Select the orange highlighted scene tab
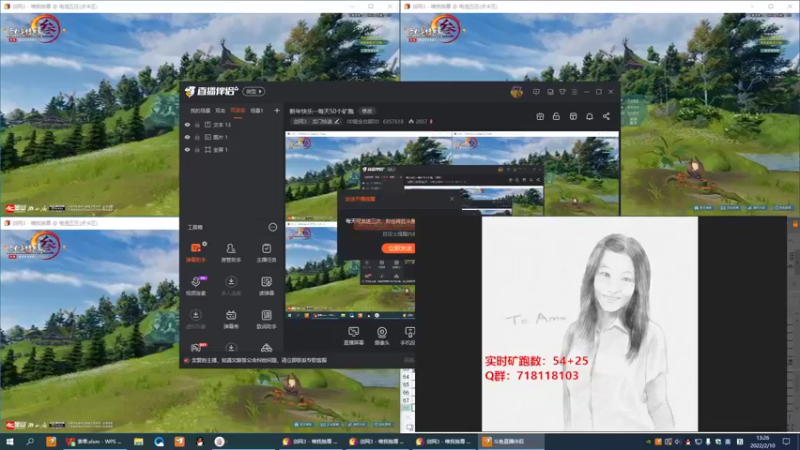The width and height of the screenshot is (800, 450). pos(238,110)
